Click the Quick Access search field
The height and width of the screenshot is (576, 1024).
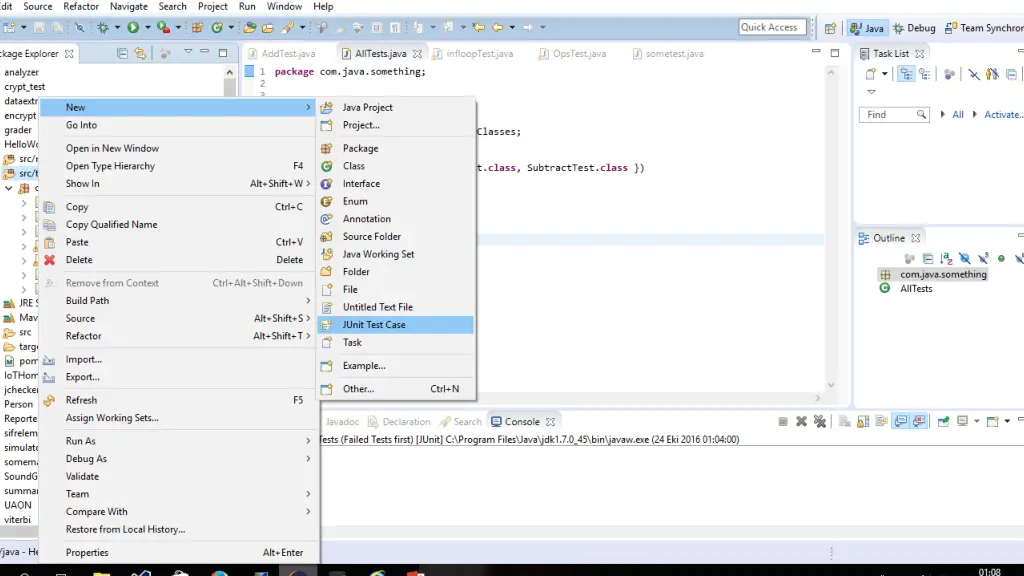click(x=772, y=27)
